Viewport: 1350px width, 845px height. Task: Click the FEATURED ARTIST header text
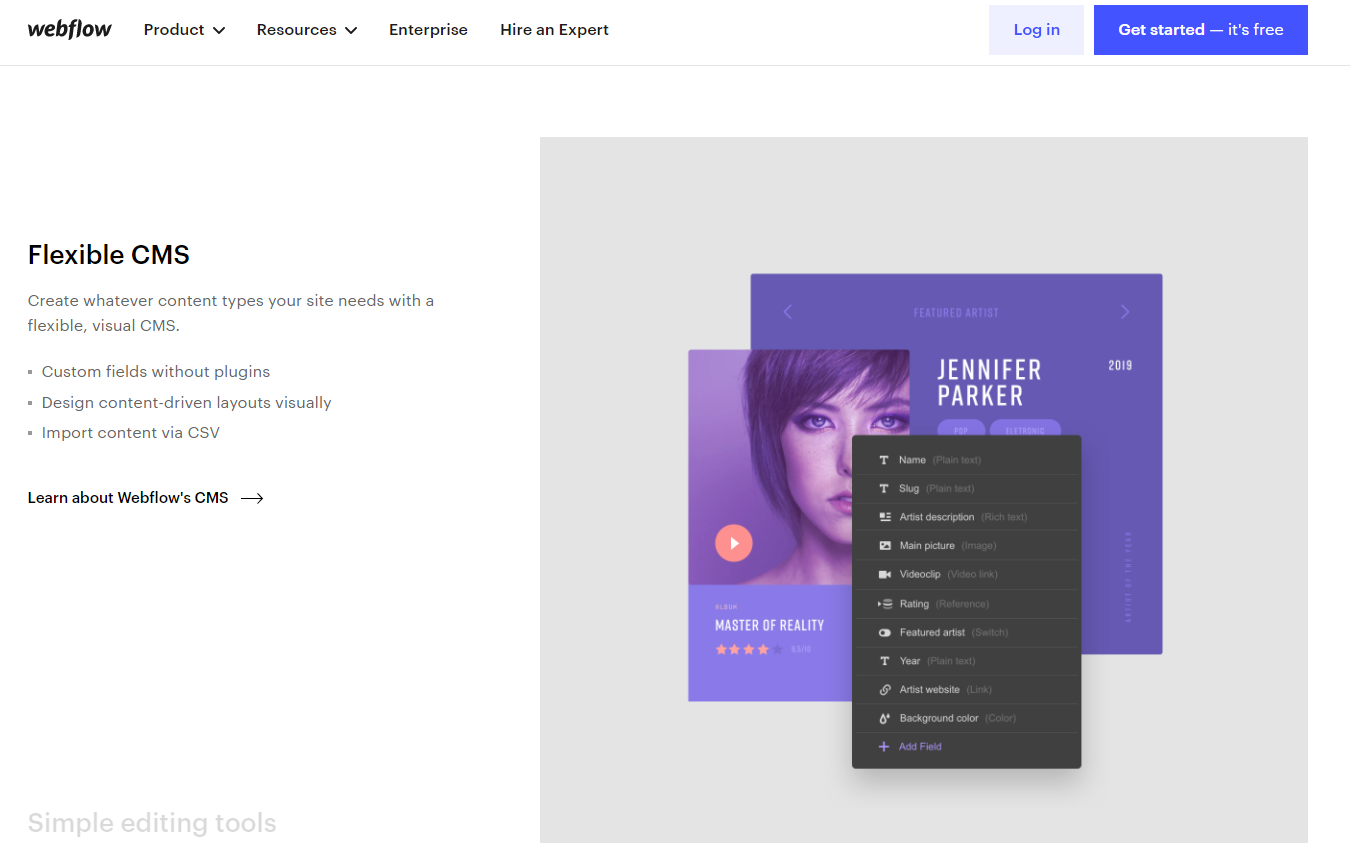(x=956, y=313)
